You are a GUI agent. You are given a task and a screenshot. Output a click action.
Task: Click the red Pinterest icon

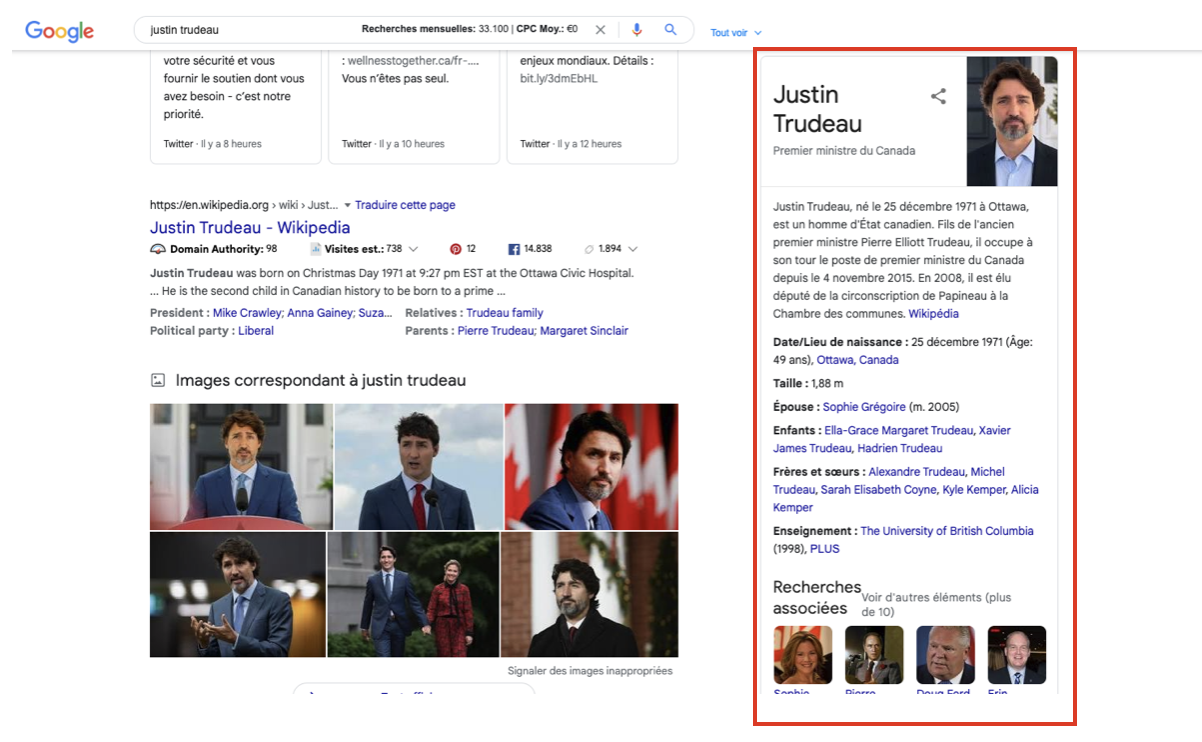455,249
